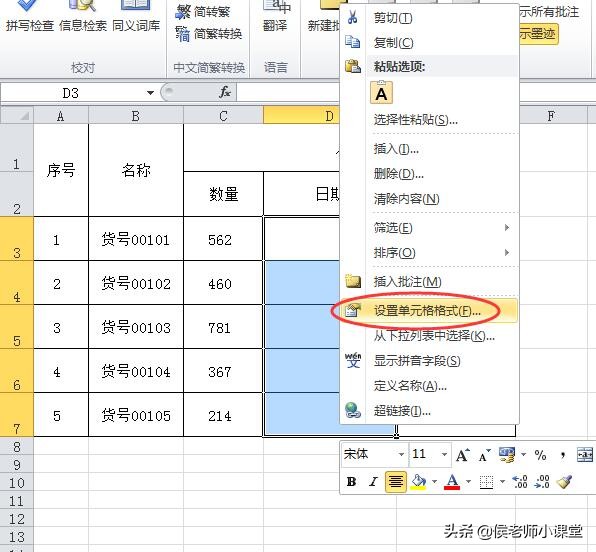596x552 pixels.
Task: Select column C header
Action: pos(223,116)
